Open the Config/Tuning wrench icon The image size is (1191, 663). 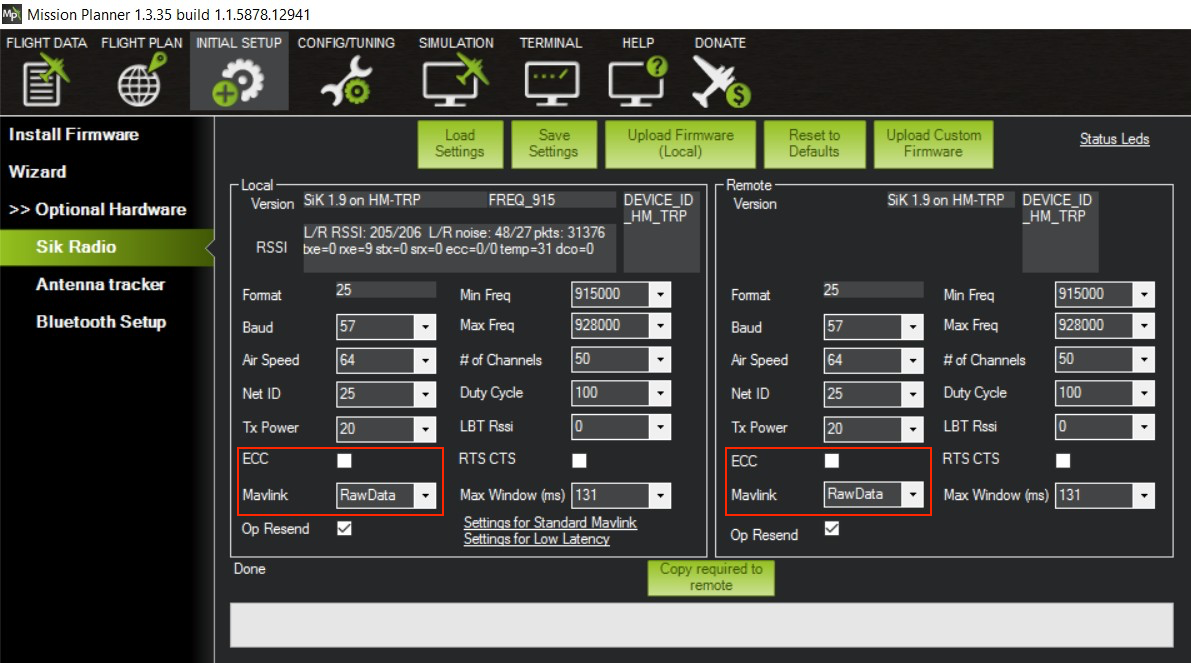click(346, 82)
